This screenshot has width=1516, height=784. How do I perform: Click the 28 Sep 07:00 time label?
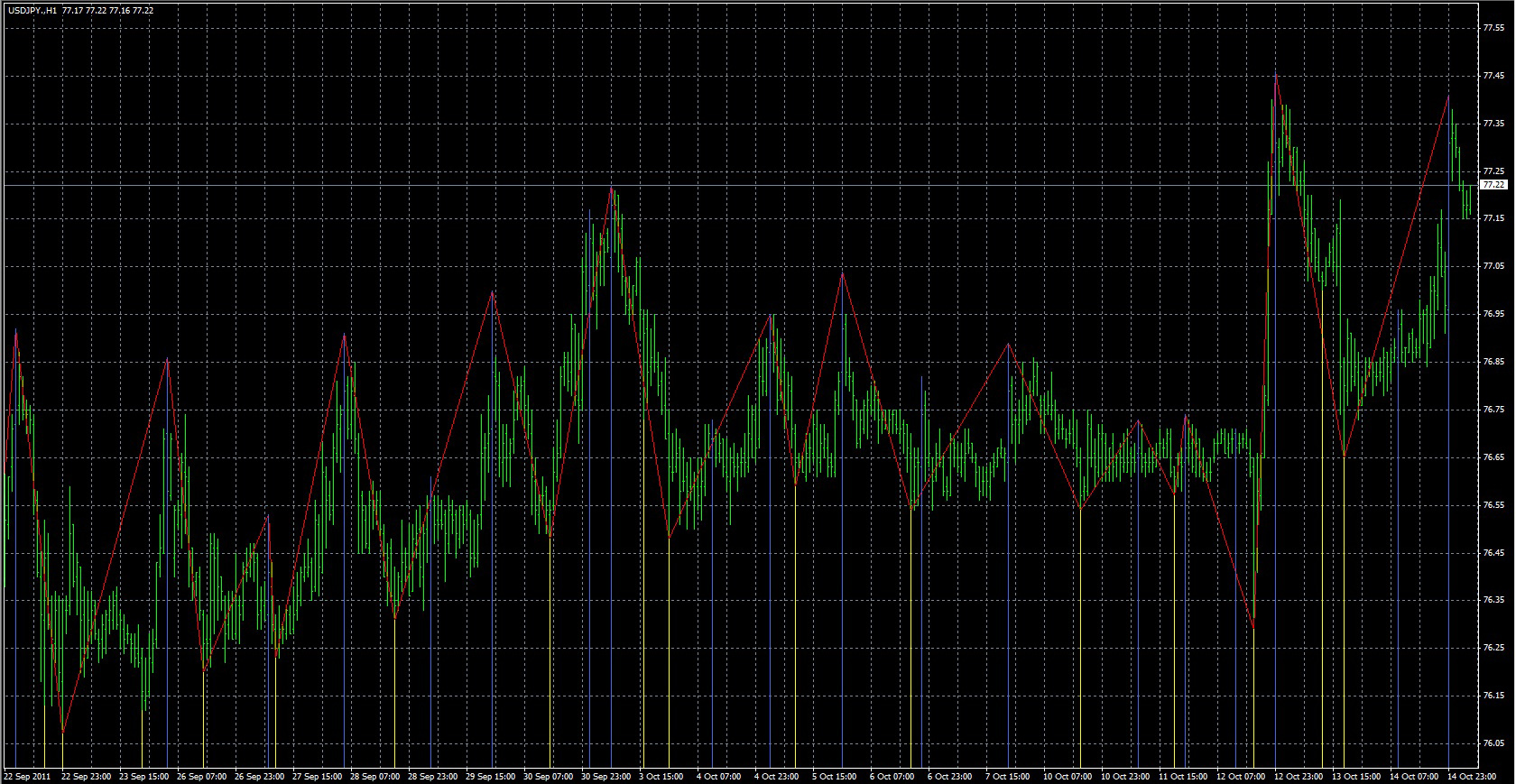[374, 776]
